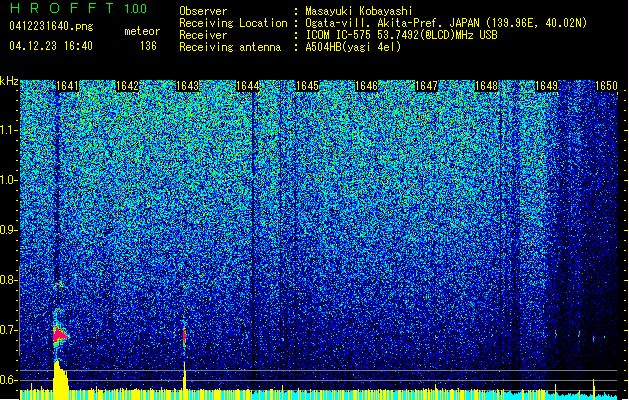Click the 1644 time marker
This screenshot has height=400, width=629.
(248, 86)
